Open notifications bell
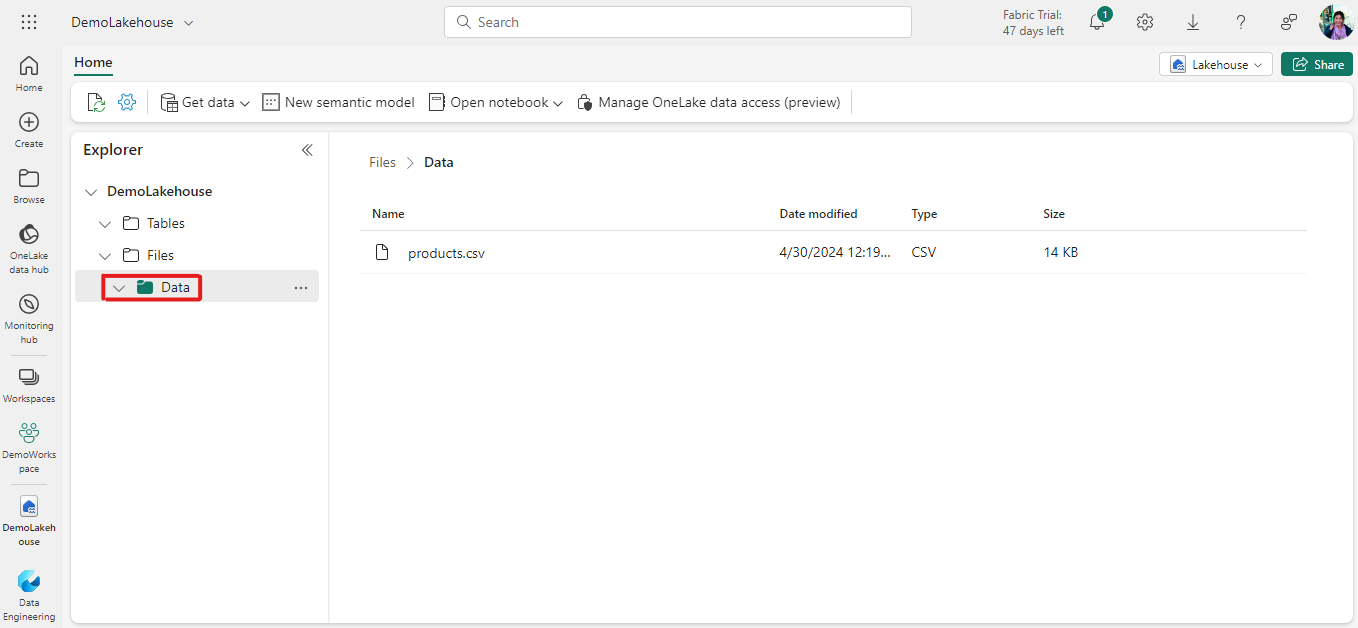1358x628 pixels. (1097, 22)
